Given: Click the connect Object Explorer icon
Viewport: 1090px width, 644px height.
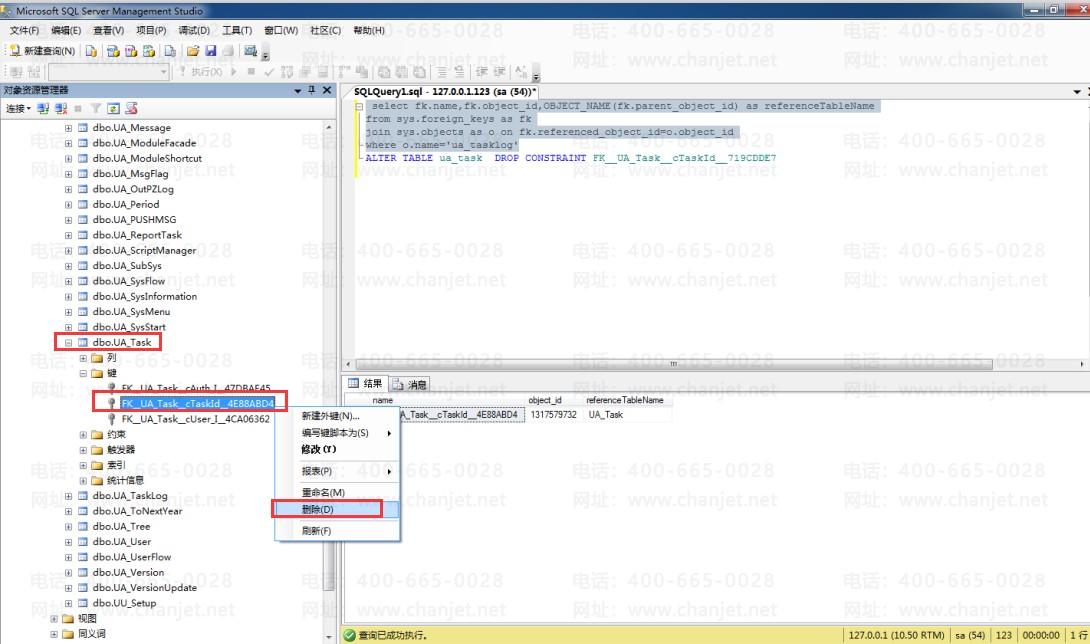Looking at the screenshot, I should tap(44, 108).
